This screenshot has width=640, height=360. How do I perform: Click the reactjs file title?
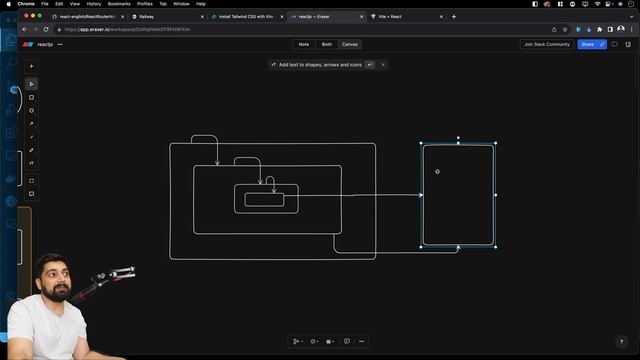click(45, 44)
